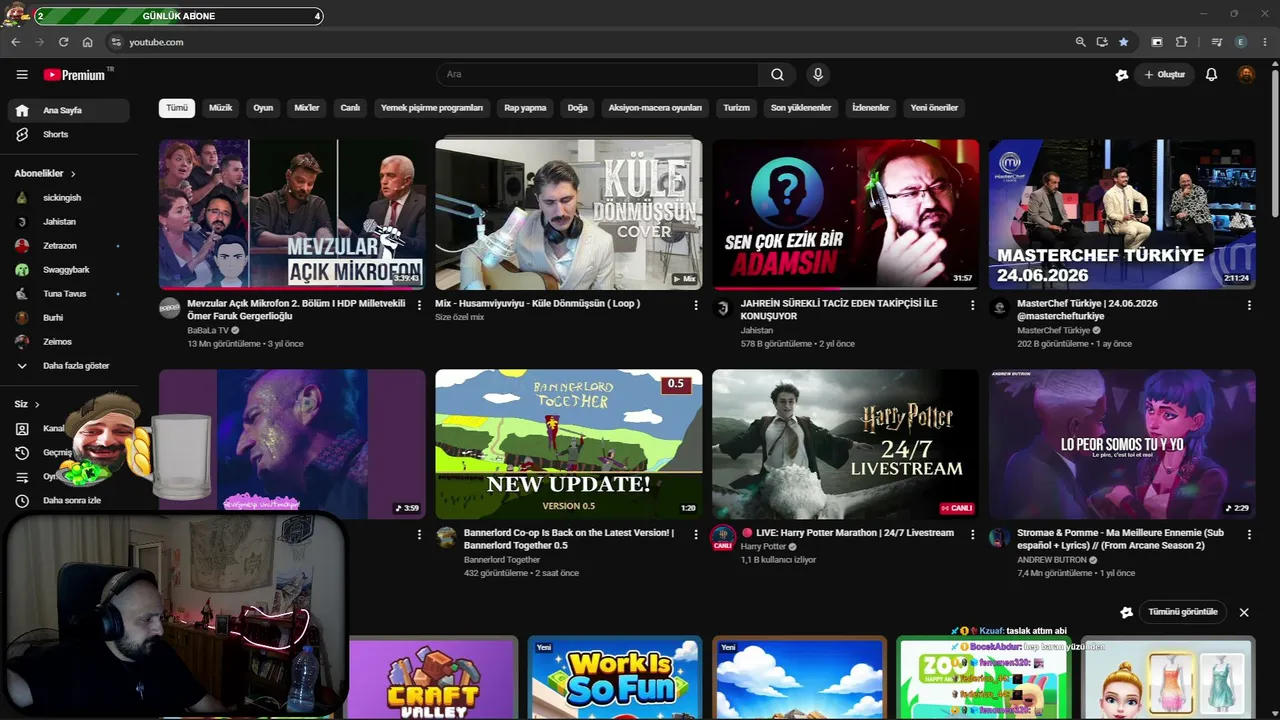The height and width of the screenshot is (720, 1280).
Task: Close the games shelf with the X
Action: pyautogui.click(x=1244, y=612)
